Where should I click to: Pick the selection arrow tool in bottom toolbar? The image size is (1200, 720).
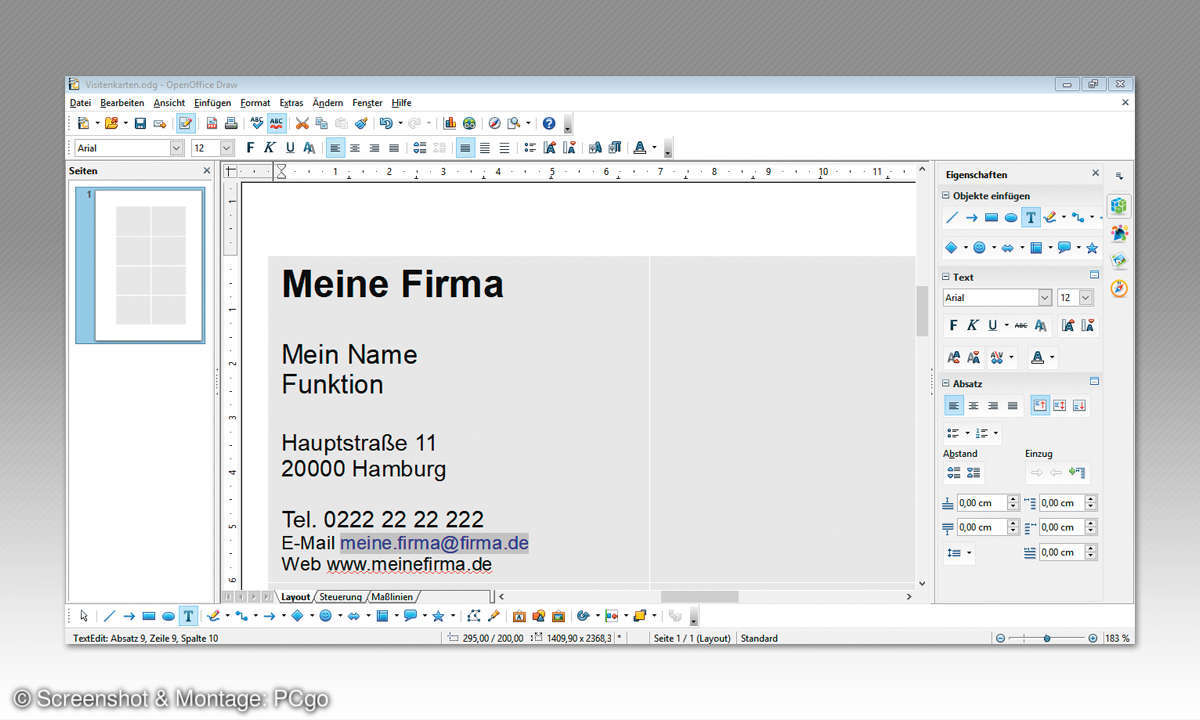(84, 616)
